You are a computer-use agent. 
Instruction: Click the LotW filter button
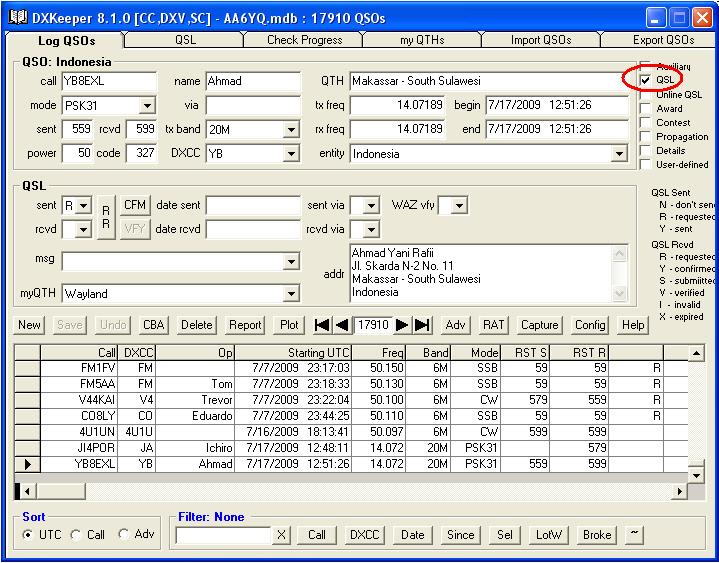(x=549, y=535)
